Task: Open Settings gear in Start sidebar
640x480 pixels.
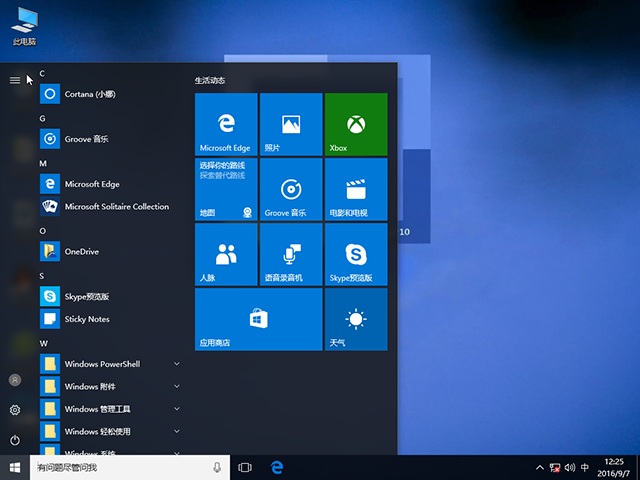Action: 15,410
